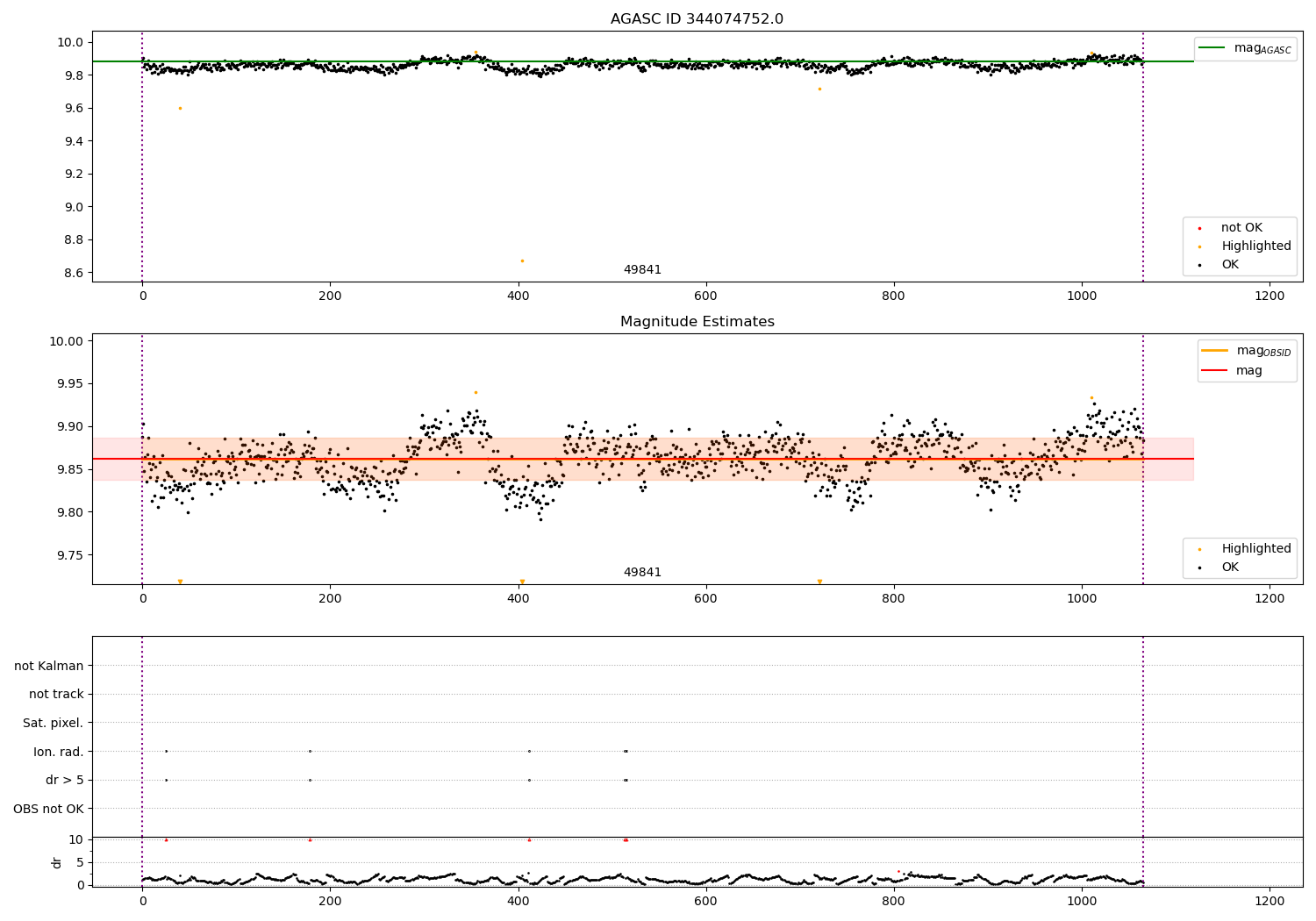Click the 'Ion. rad.' flag point near 515

[626, 751]
